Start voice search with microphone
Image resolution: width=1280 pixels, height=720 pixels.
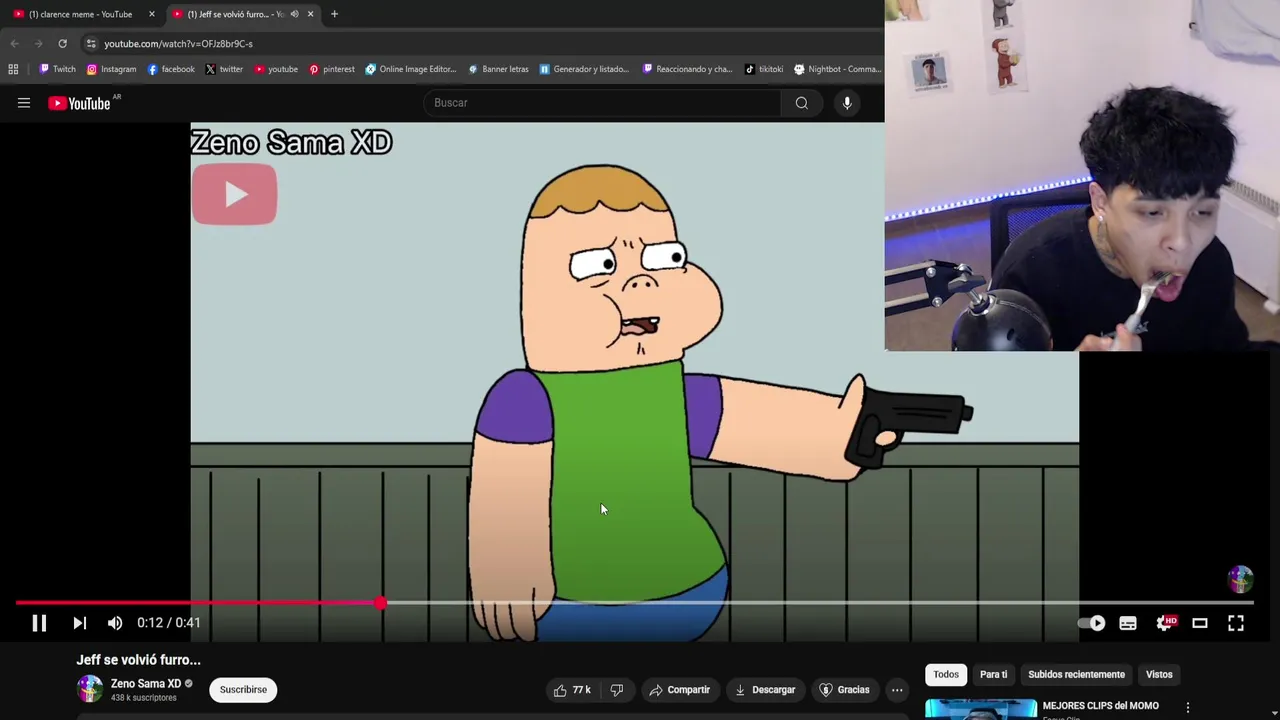click(847, 103)
